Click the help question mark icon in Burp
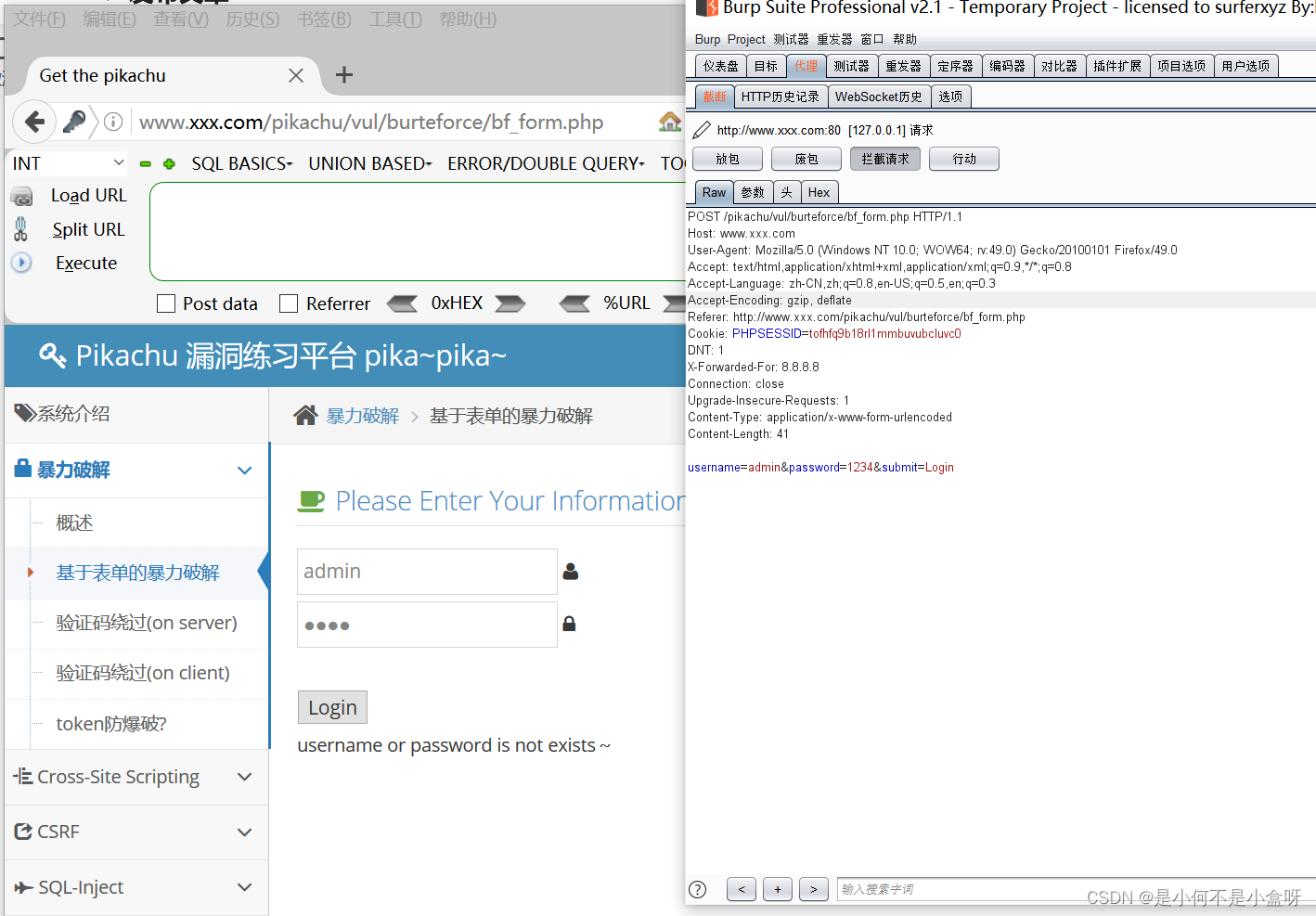The width and height of the screenshot is (1316, 916). pyautogui.click(x=697, y=889)
